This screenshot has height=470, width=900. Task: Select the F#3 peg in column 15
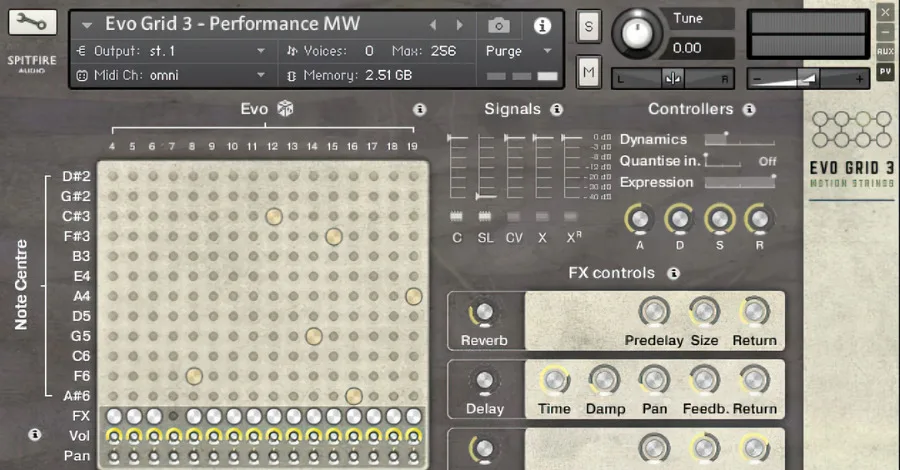click(x=333, y=236)
